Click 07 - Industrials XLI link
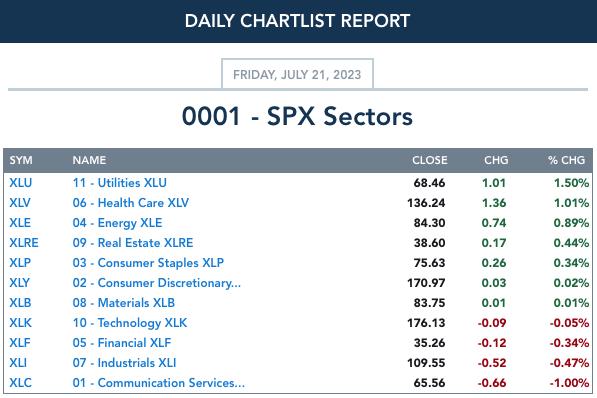The height and width of the screenshot is (398, 597). (x=125, y=363)
